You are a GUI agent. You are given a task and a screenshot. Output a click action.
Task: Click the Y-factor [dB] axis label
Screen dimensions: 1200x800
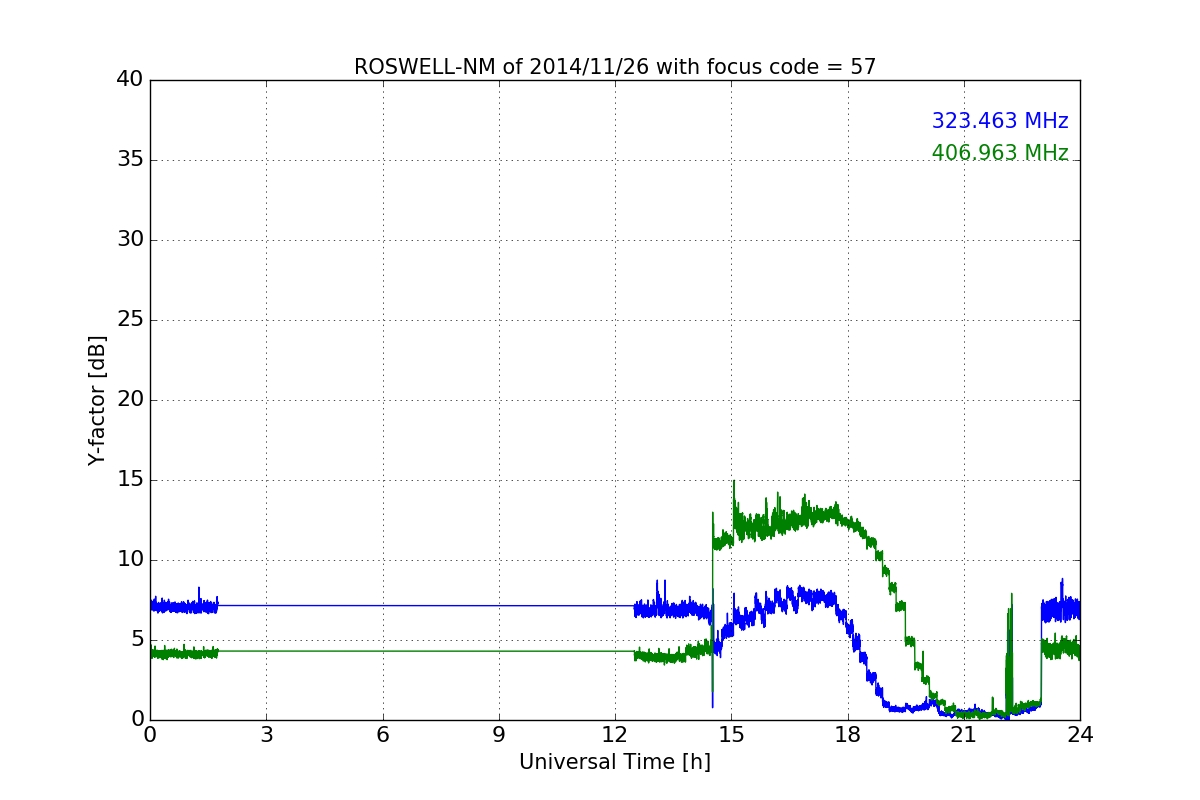coord(96,400)
